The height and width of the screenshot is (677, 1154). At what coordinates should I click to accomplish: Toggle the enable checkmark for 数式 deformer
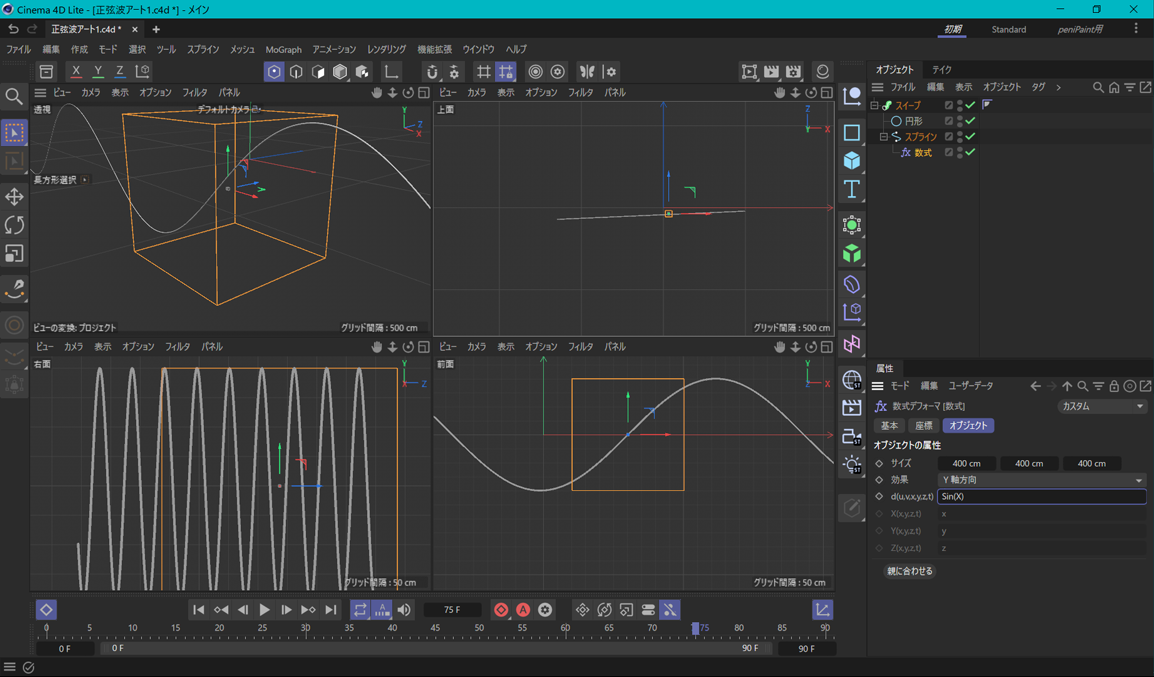(x=970, y=153)
